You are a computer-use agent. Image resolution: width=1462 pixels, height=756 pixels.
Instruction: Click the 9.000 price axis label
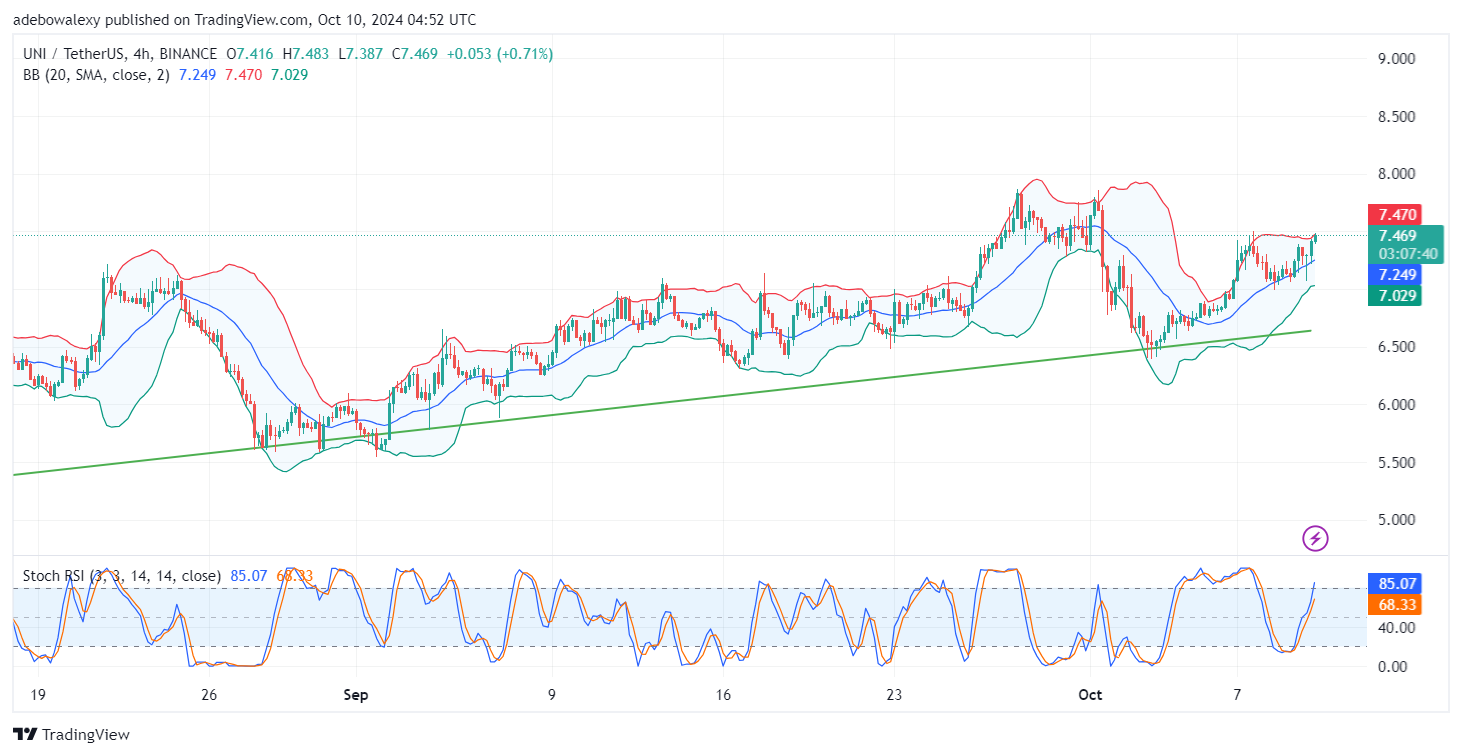point(1395,59)
